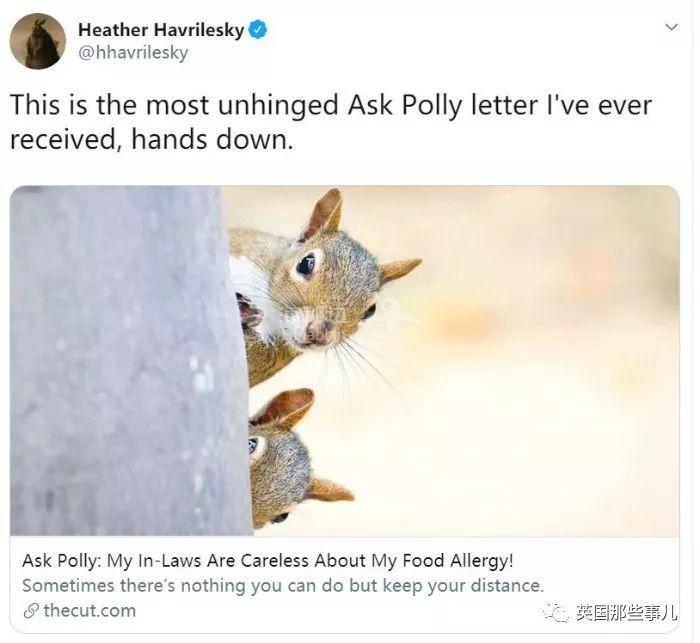Click the card description about keeping your distance

(x=283, y=585)
